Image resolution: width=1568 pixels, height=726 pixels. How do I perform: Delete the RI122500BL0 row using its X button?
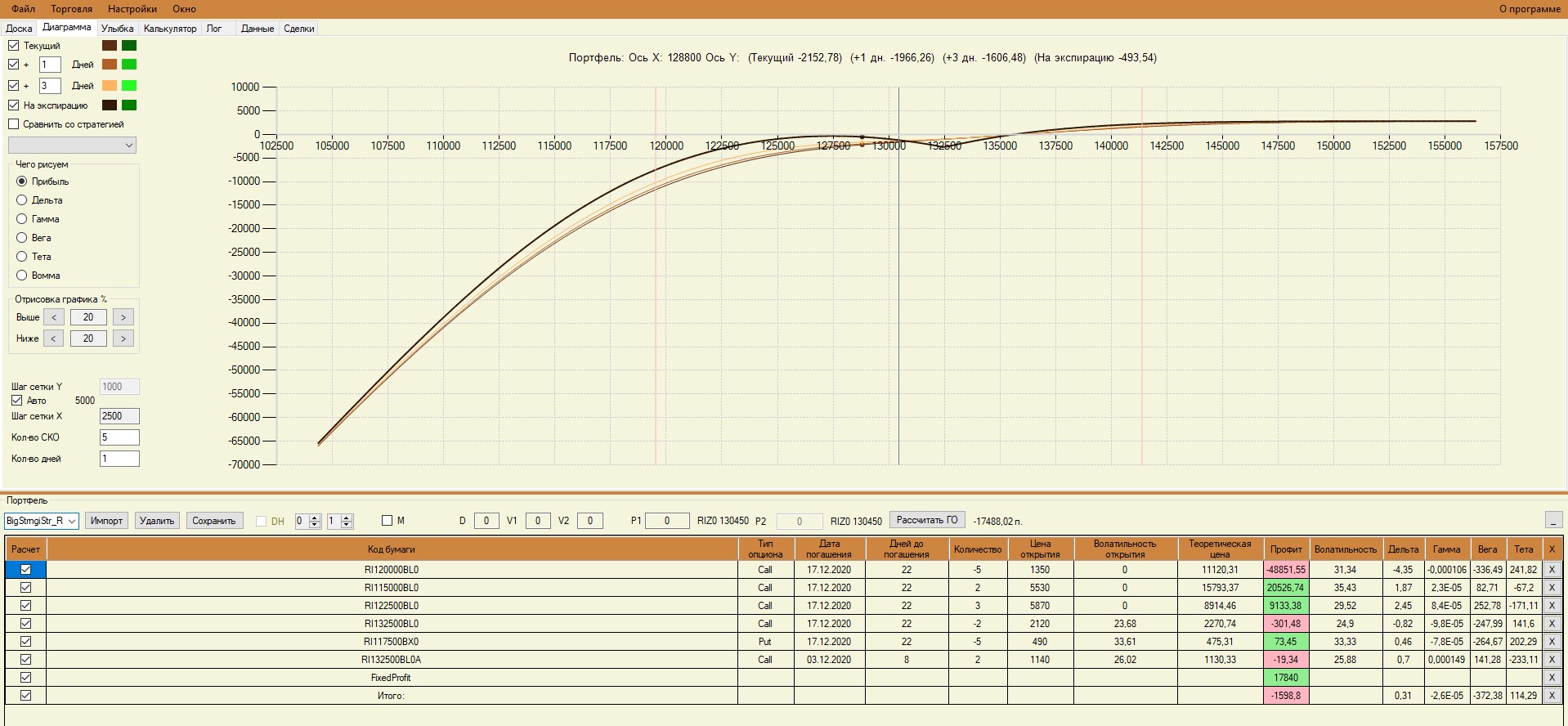click(x=1552, y=606)
